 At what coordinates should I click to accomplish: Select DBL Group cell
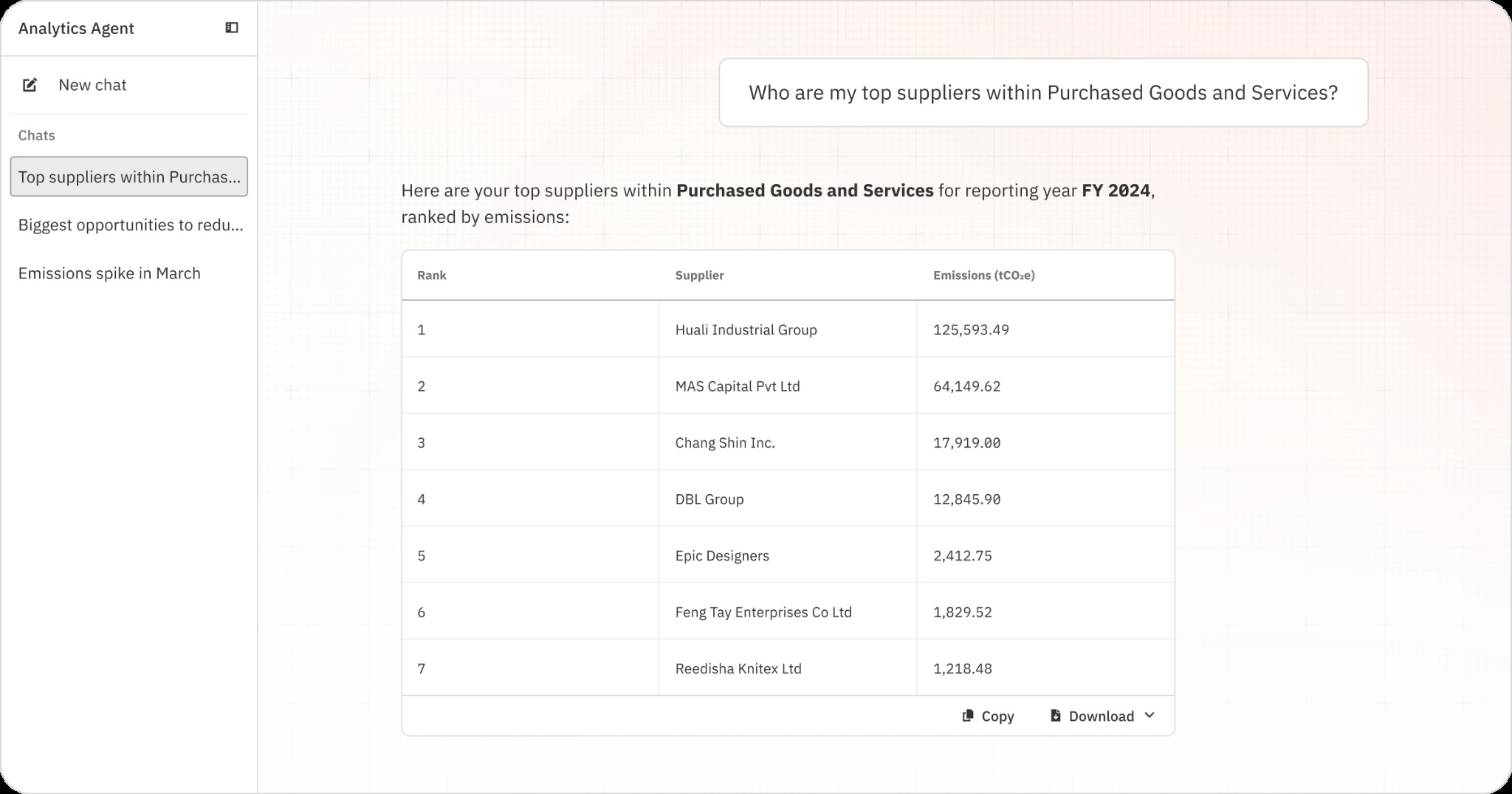coord(788,499)
